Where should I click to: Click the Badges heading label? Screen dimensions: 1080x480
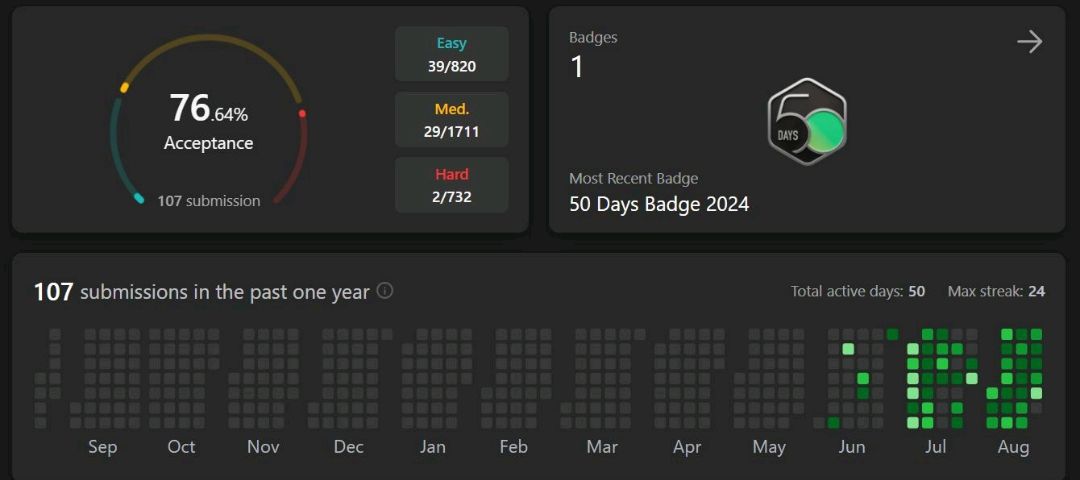pos(593,38)
